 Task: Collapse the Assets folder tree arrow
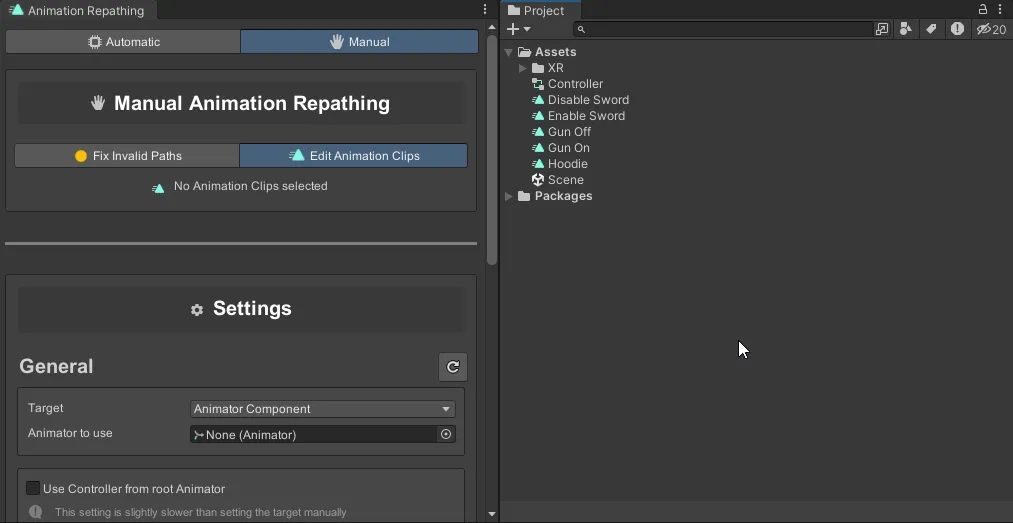click(509, 52)
